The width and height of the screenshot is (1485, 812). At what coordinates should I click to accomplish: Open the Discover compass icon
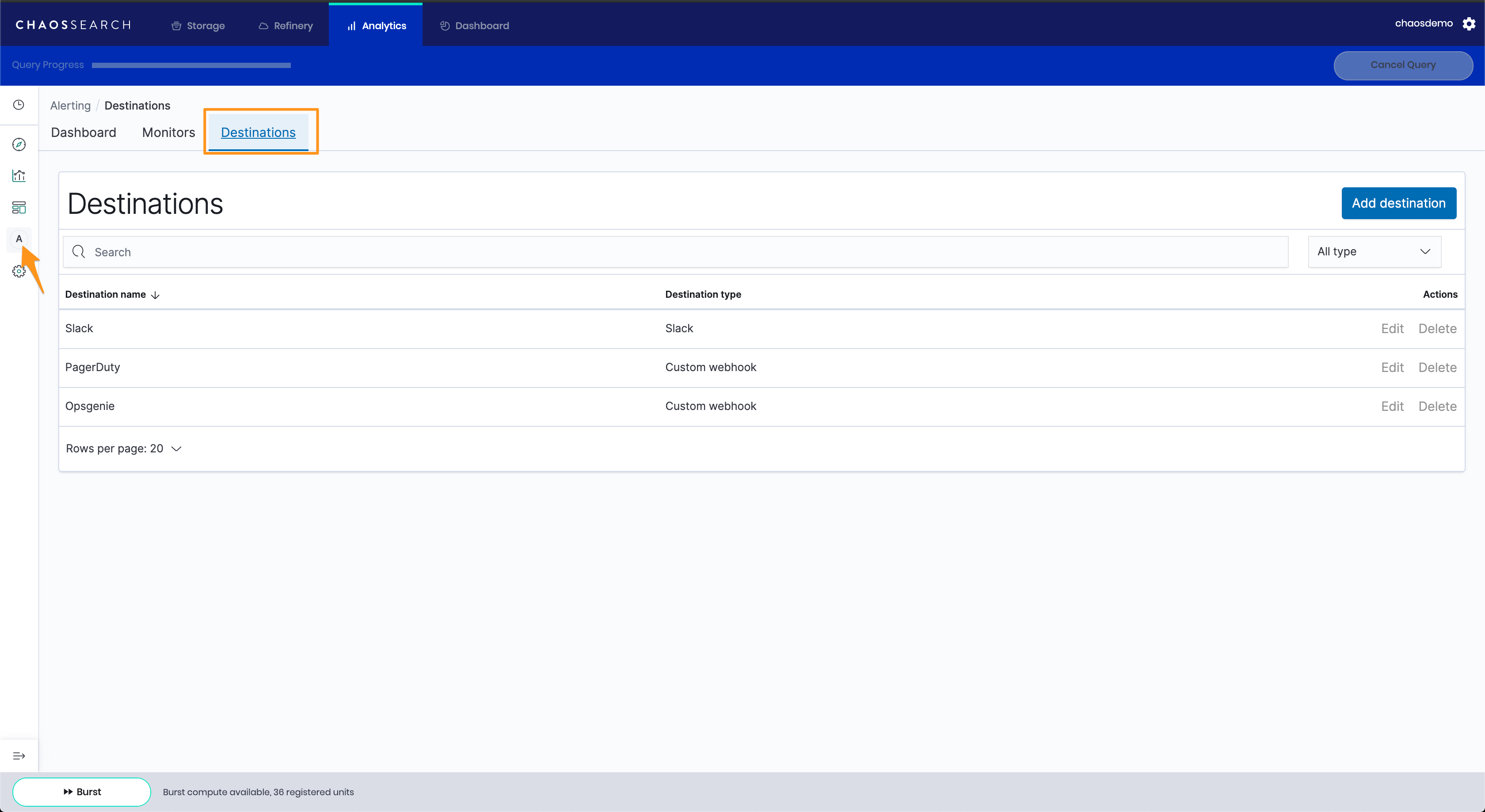tap(19, 144)
